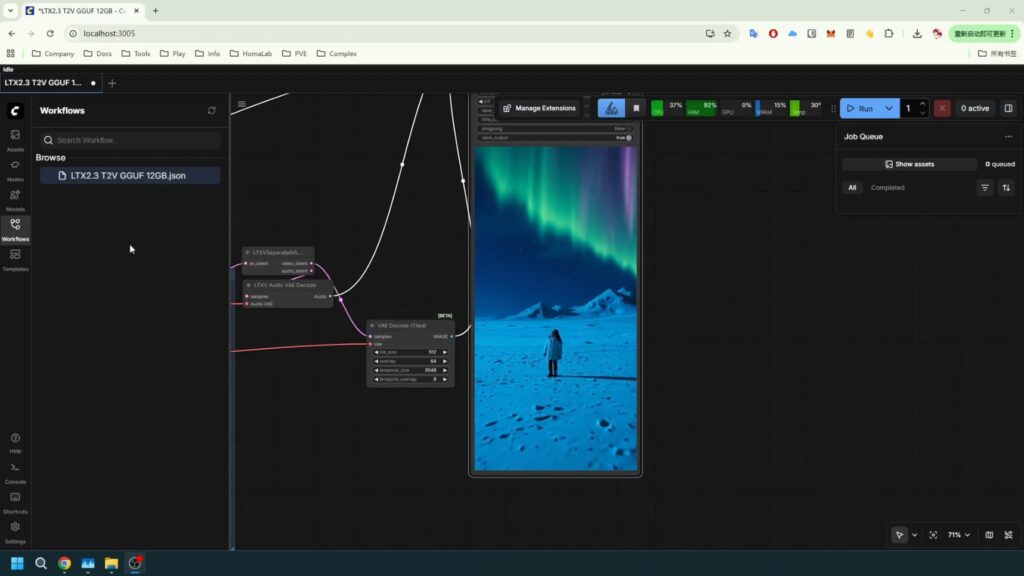Toggle the right side panel button
This screenshot has height=576, width=1024.
[x=1008, y=108]
